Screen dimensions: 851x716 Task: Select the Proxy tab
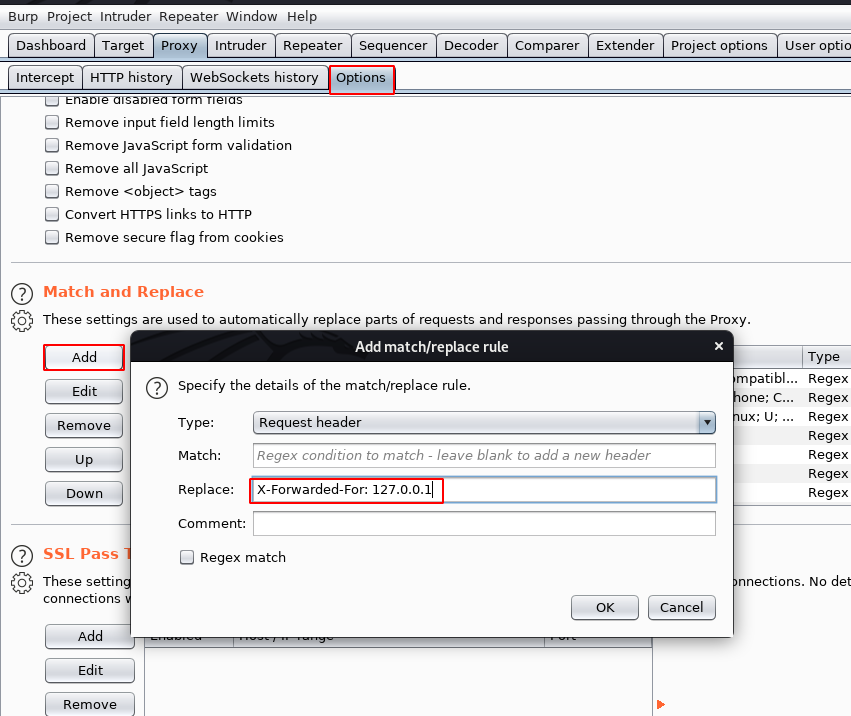(x=179, y=46)
